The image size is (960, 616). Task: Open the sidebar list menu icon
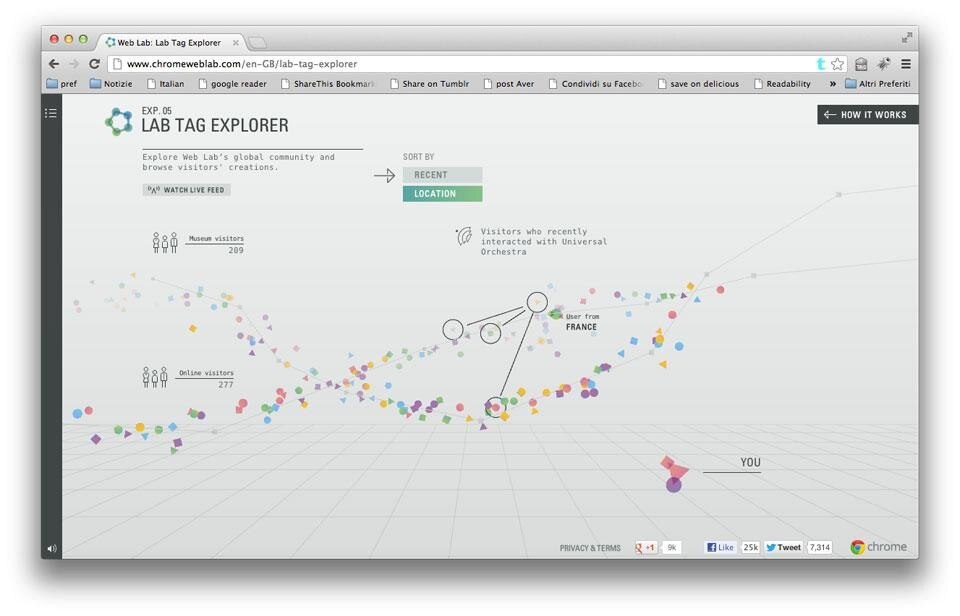click(x=51, y=114)
